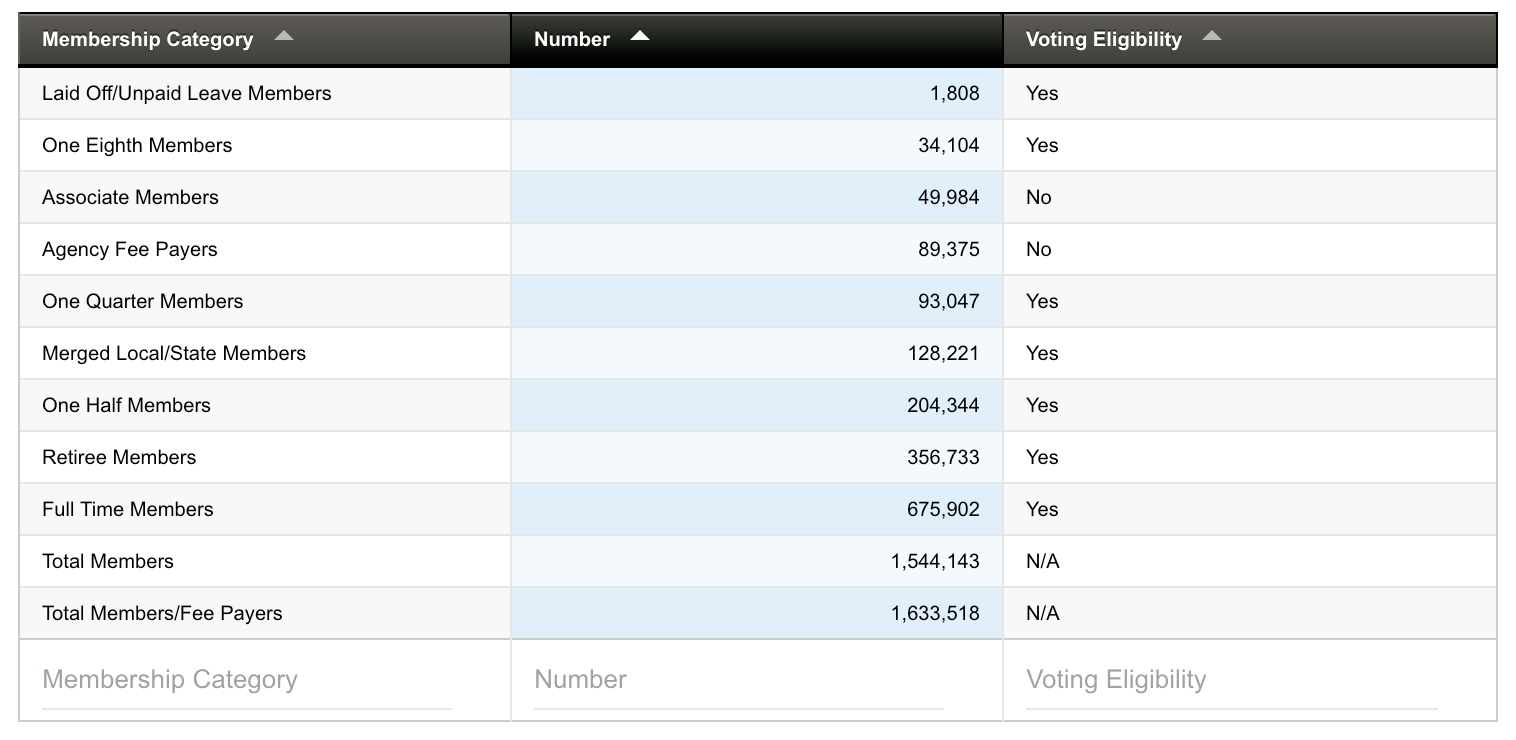This screenshot has height=740, width=1516.
Task: Click the Retiree Members cell
Action: point(119,457)
